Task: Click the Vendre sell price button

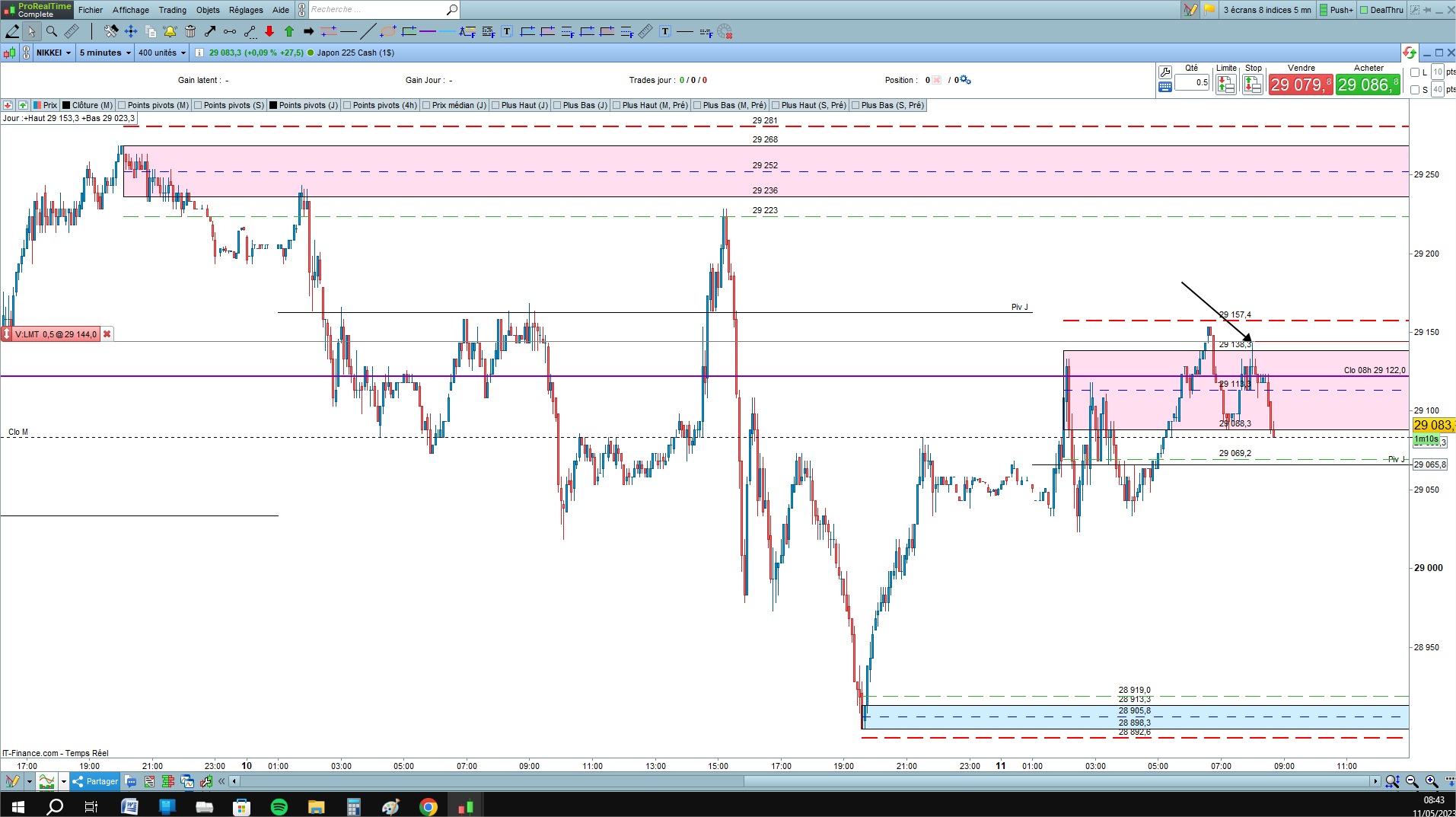Action: pyautogui.click(x=1301, y=84)
